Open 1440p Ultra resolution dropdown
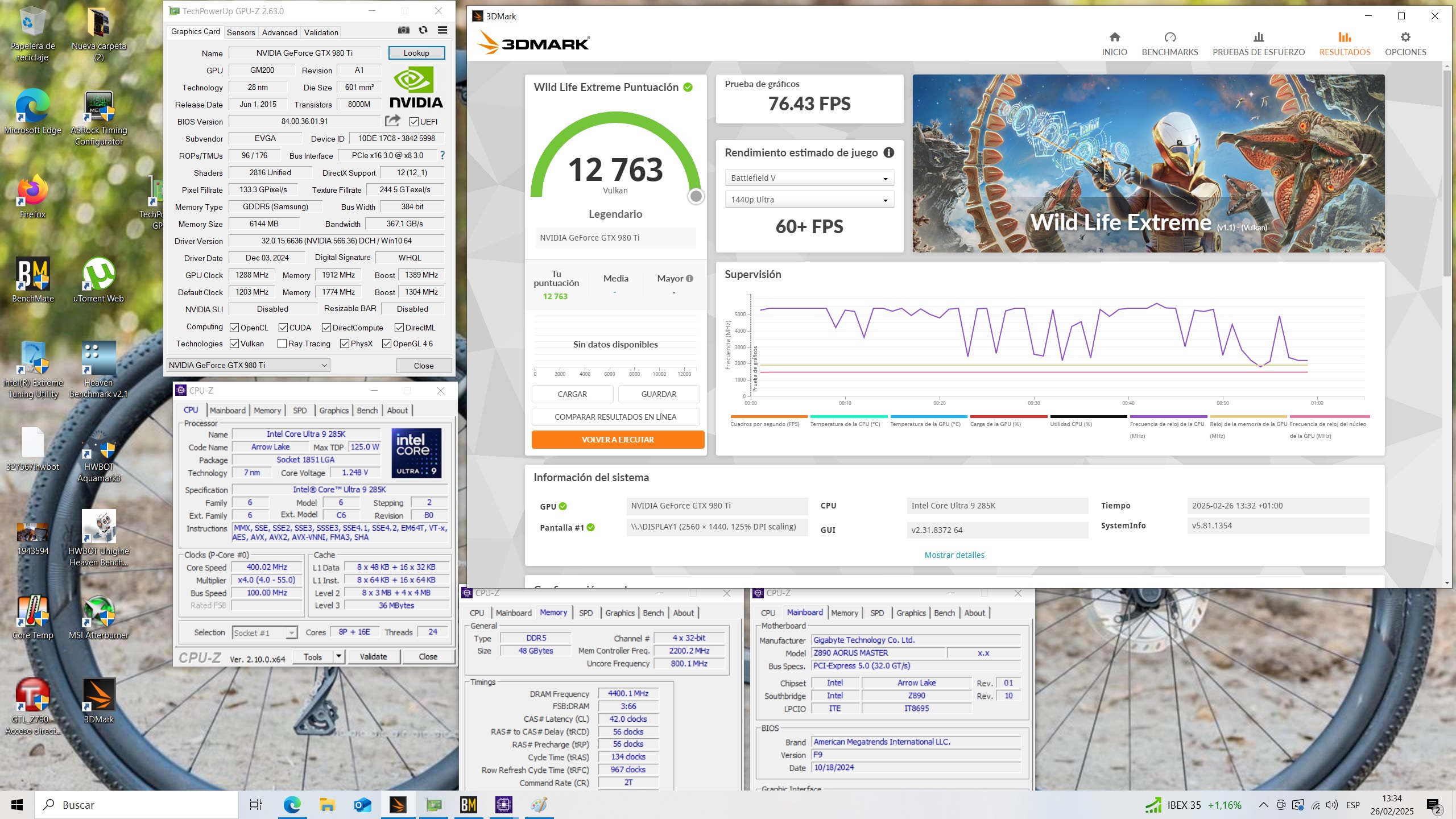The width and height of the screenshot is (1456, 819). click(x=809, y=200)
